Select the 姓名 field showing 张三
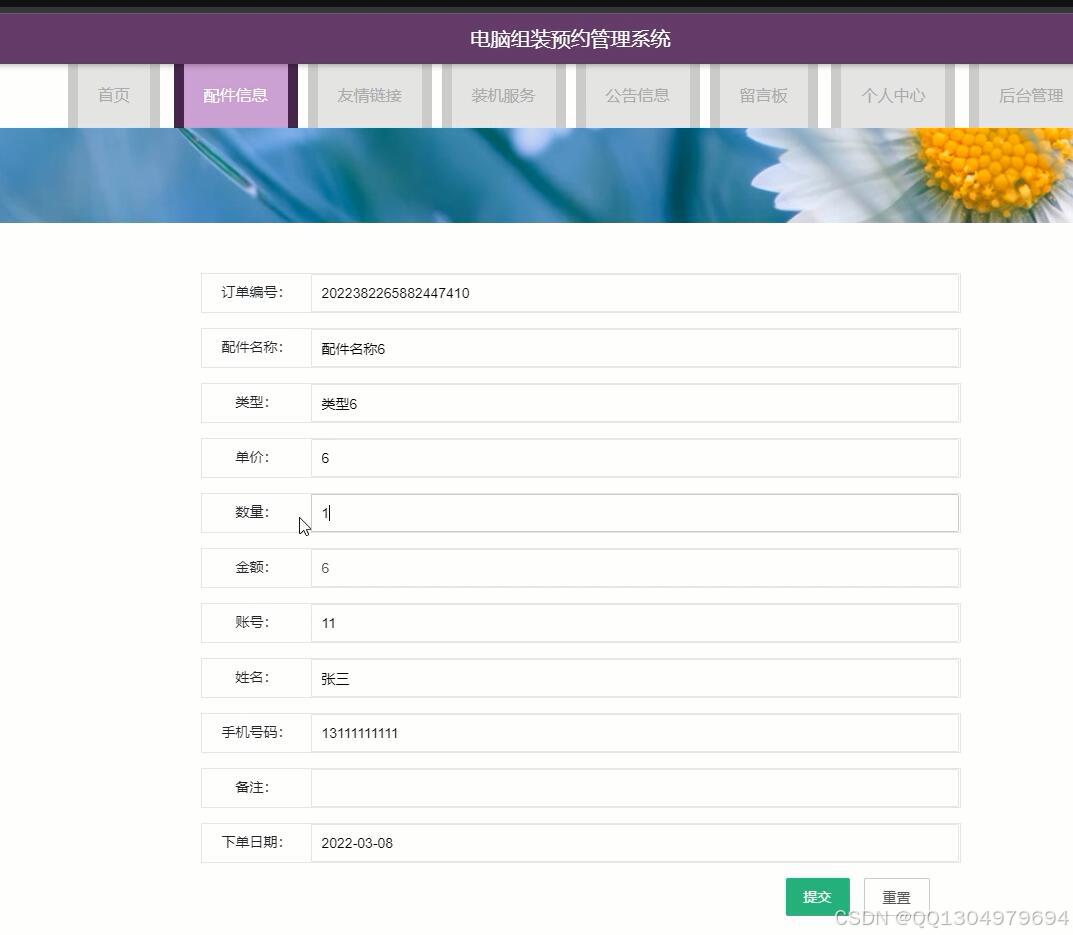The height and width of the screenshot is (935, 1073). pyautogui.click(x=635, y=677)
